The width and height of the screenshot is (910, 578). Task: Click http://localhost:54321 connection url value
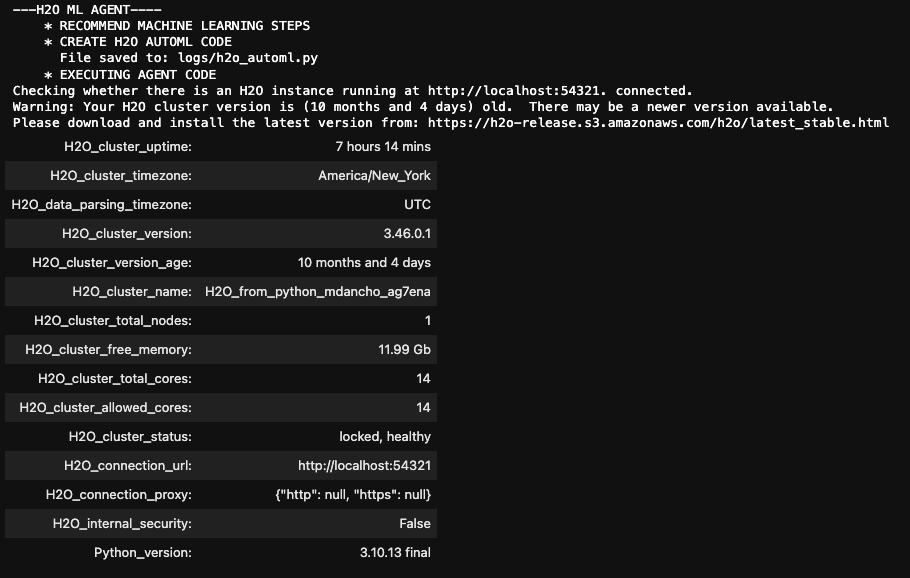pos(364,466)
